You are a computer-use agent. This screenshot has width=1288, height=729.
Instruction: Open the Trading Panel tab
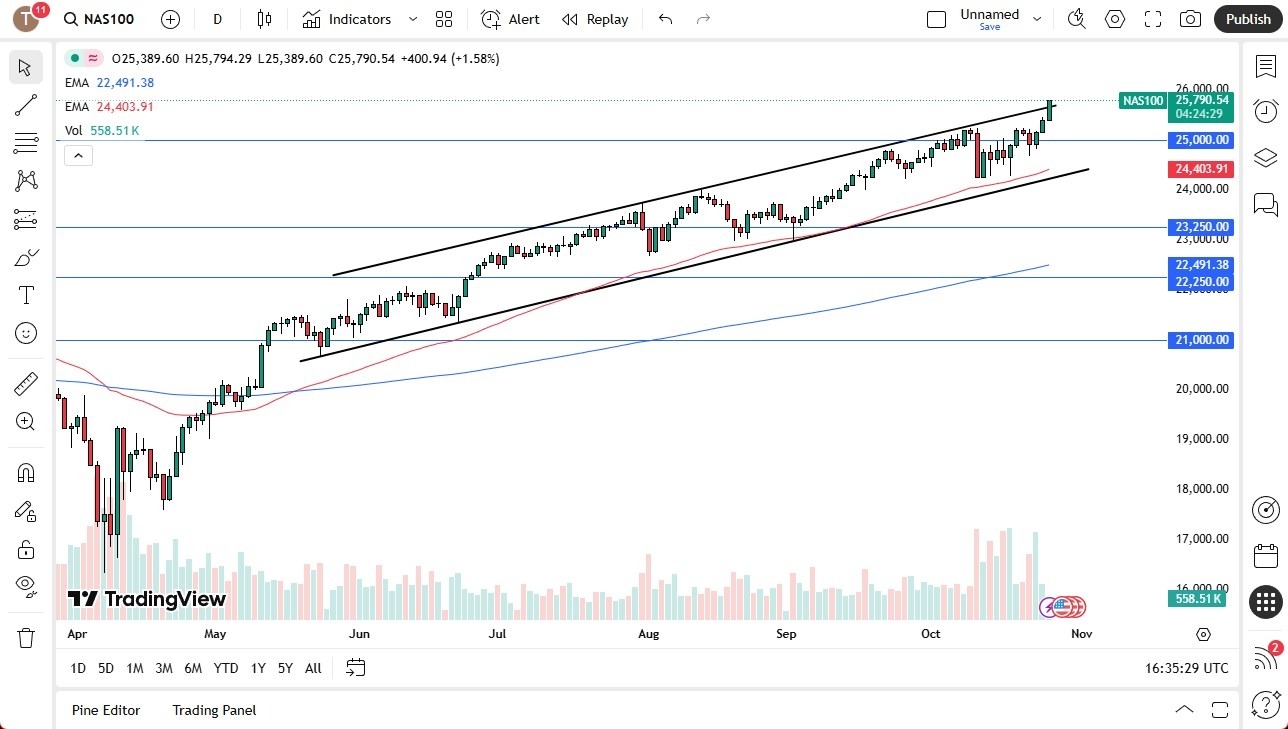(x=213, y=710)
